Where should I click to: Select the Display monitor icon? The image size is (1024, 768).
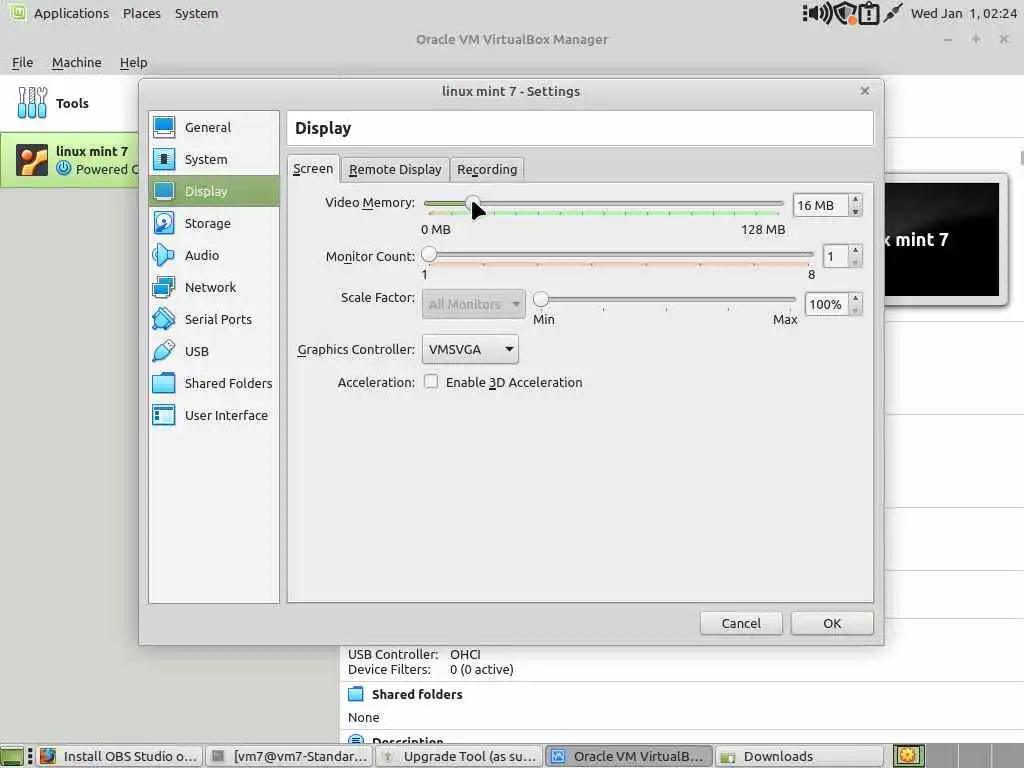(164, 191)
